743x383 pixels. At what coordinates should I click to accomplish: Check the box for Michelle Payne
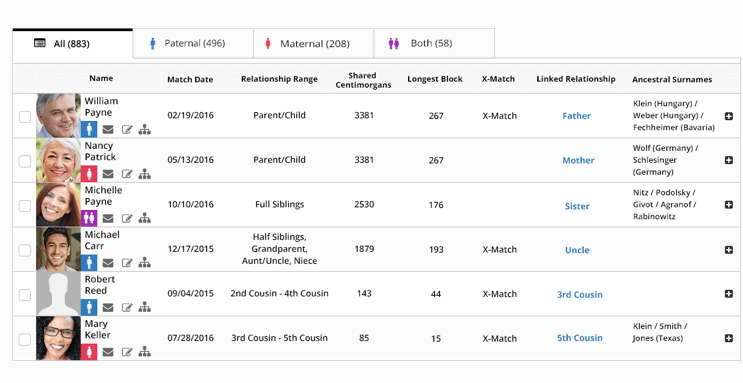25,206
